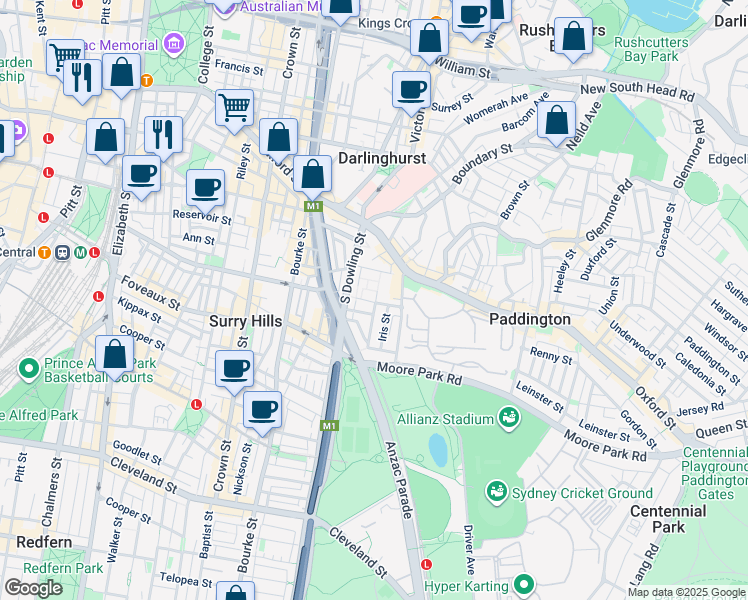
Task: Click the Darlinghurst suburb label
Action: pyautogui.click(x=381, y=158)
